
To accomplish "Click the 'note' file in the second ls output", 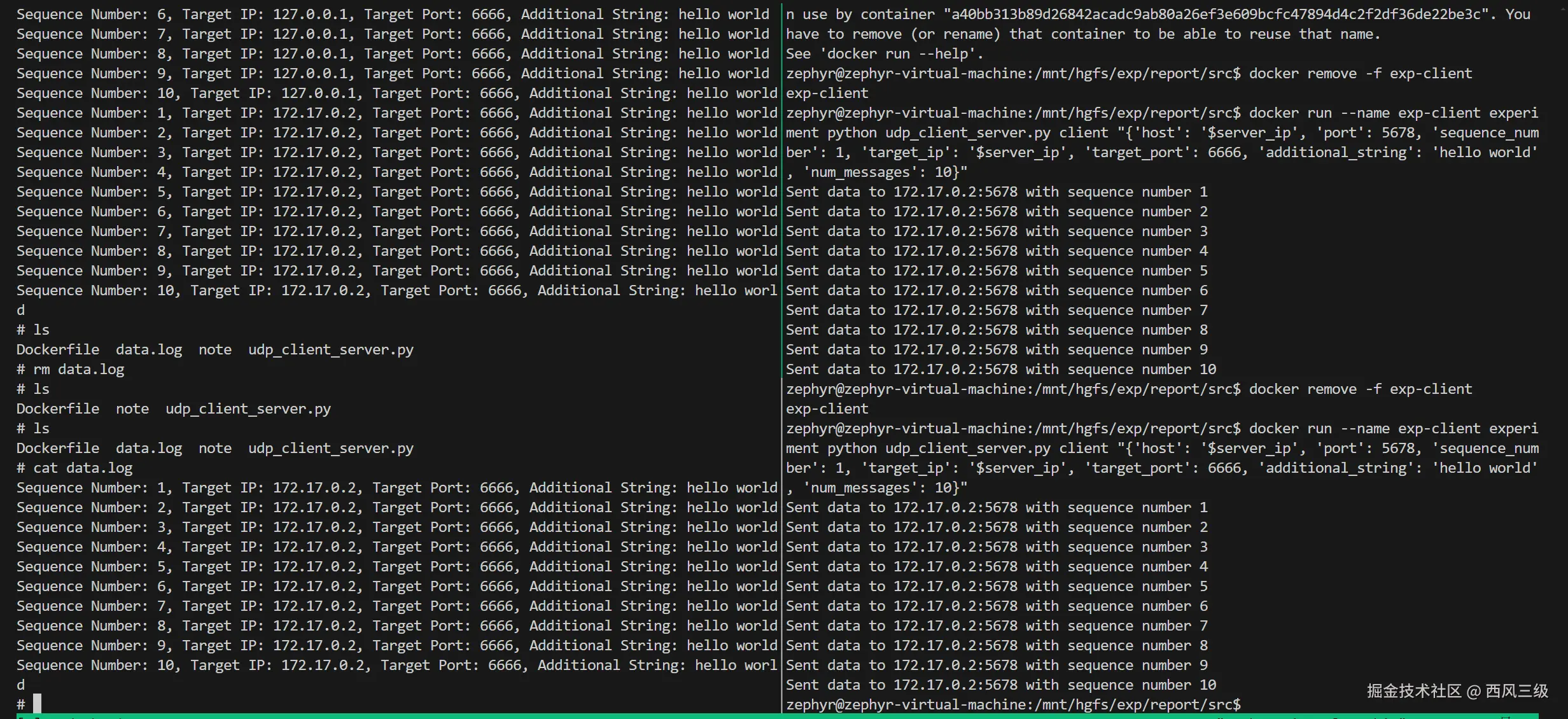I will (x=132, y=408).
